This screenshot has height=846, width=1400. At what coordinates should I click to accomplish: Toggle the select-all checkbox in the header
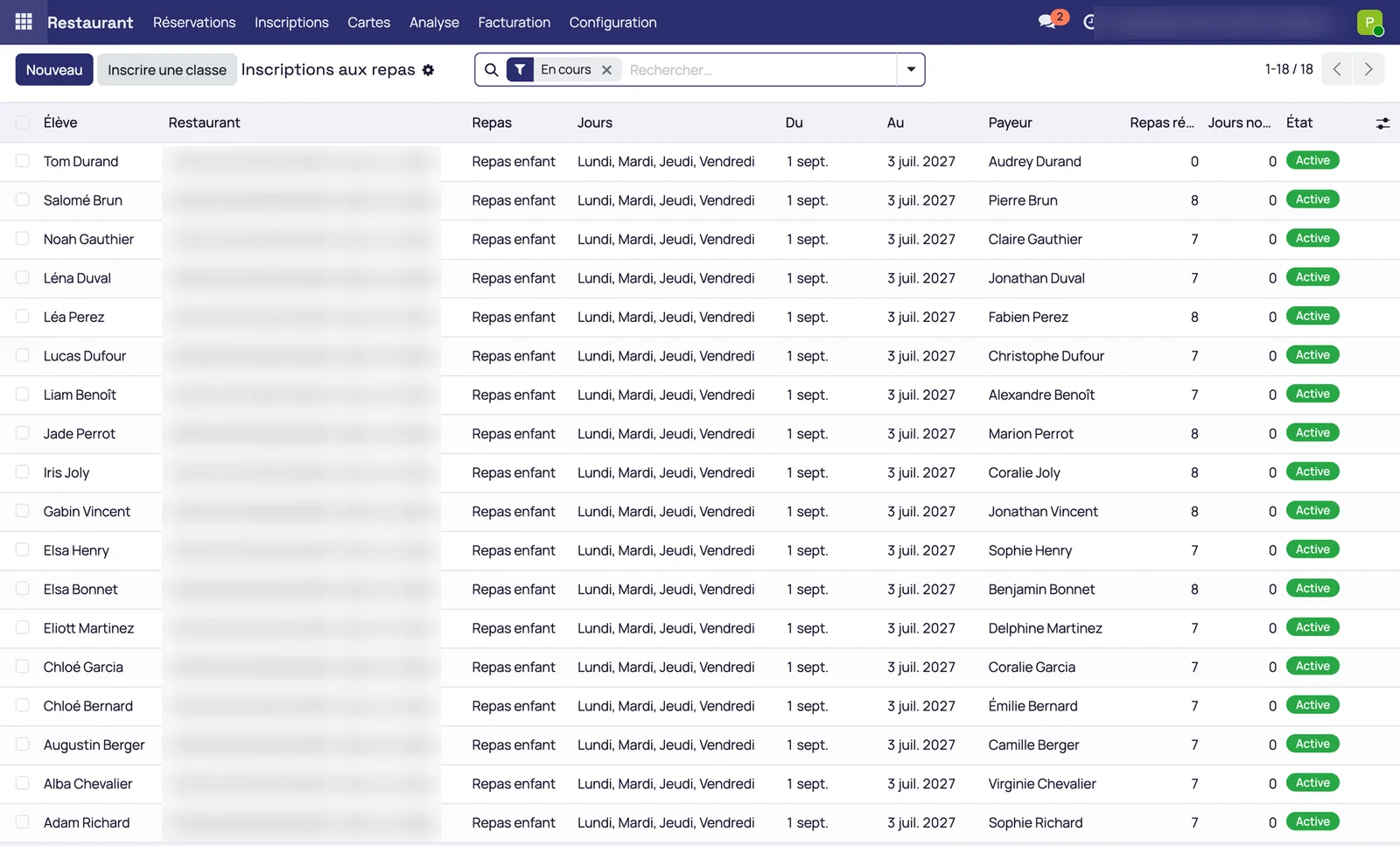[x=23, y=122]
